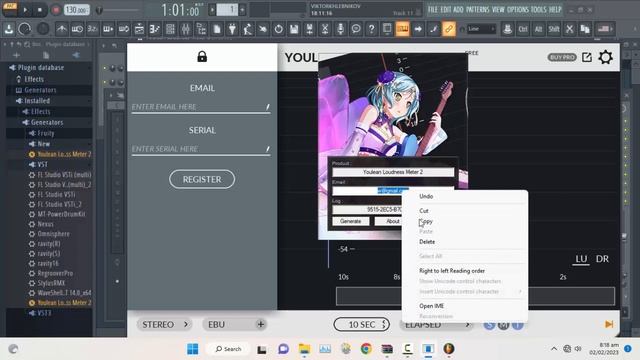Screen dimensions: 640x360
Task: Click the Generate button in keygen
Action: pyautogui.click(x=351, y=221)
